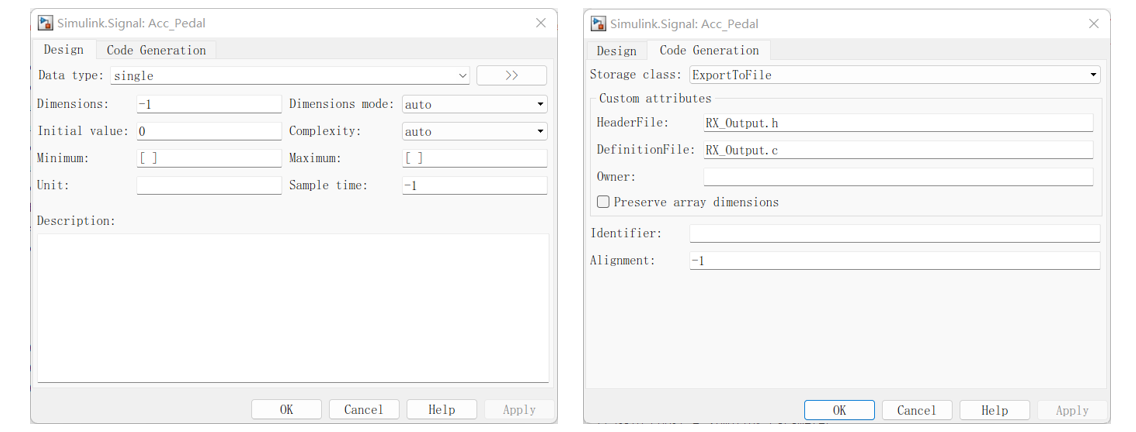Click the Identifier text field
The width and height of the screenshot is (1136, 432).
tap(894, 233)
